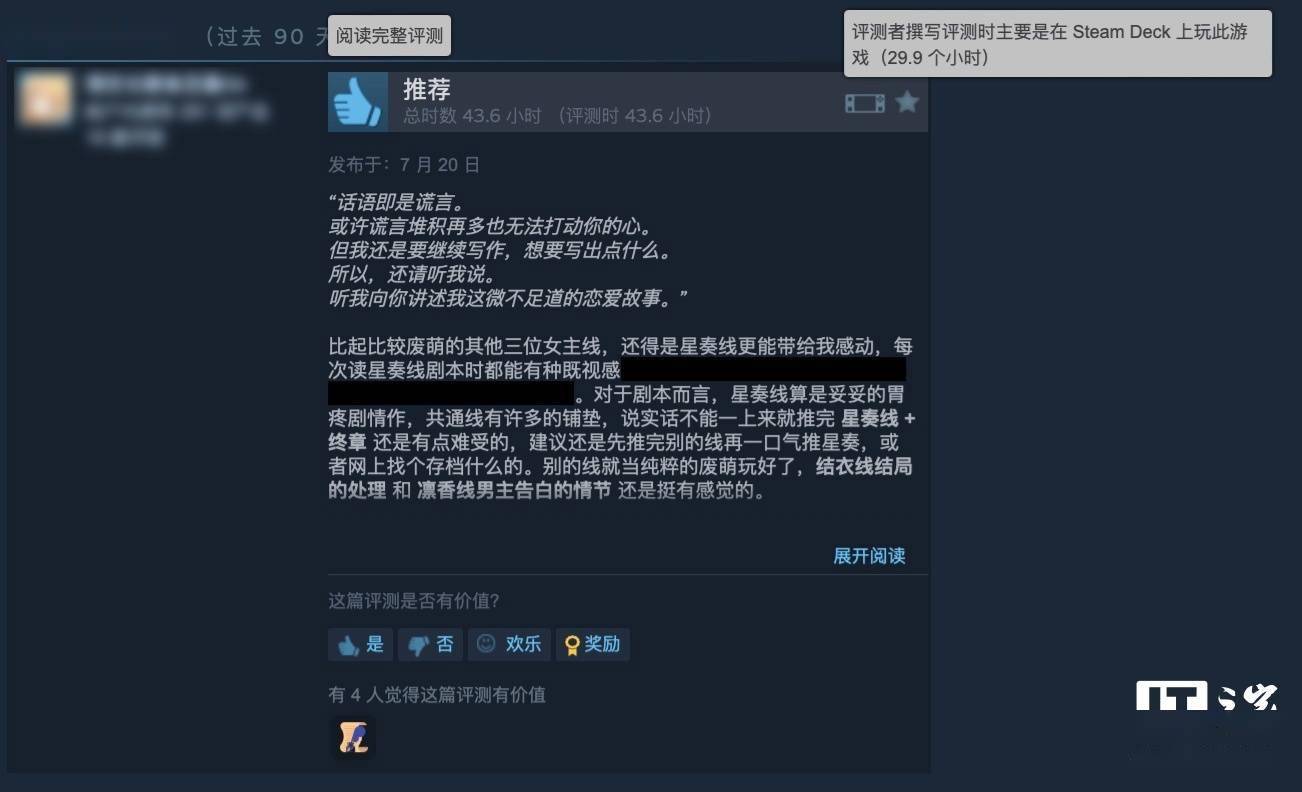
Task: Click the 阅读完整评测 tooltip label
Action: tap(390, 36)
